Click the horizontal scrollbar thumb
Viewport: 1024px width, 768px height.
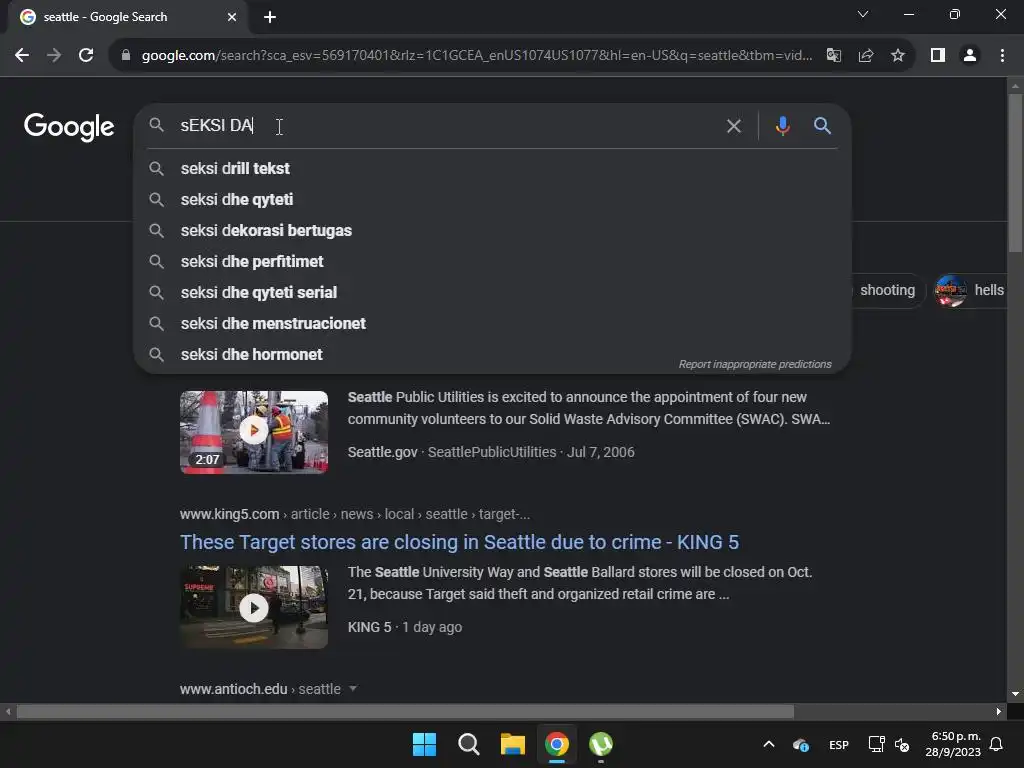tap(405, 711)
